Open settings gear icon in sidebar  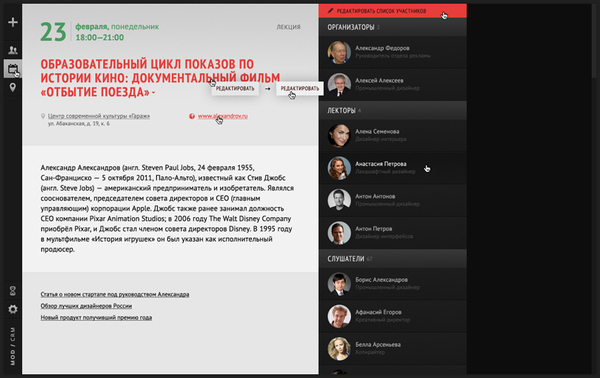point(13,309)
